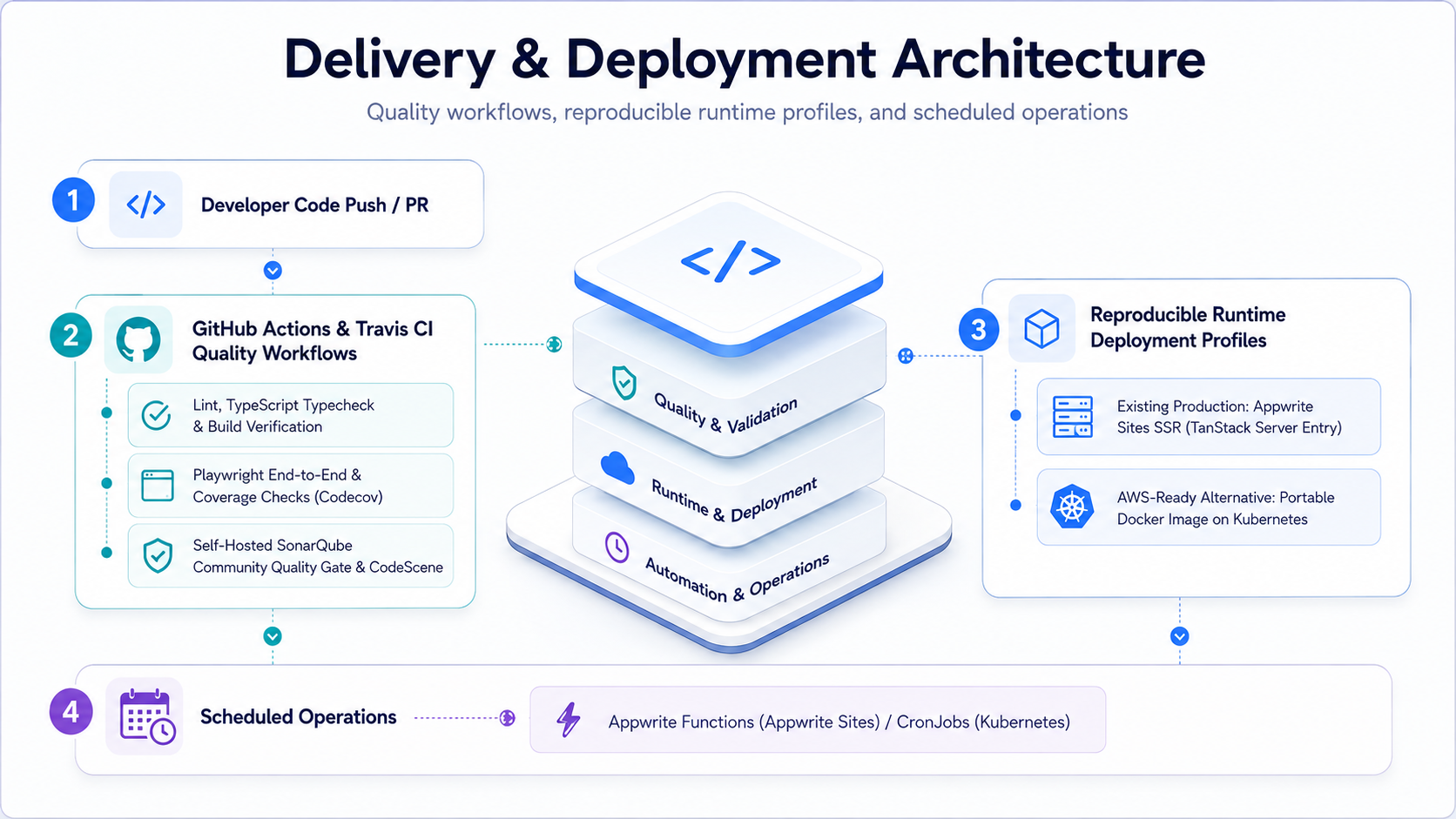Click the Runtime & Deployment layer label
The height and width of the screenshot is (819, 1456).
[734, 500]
